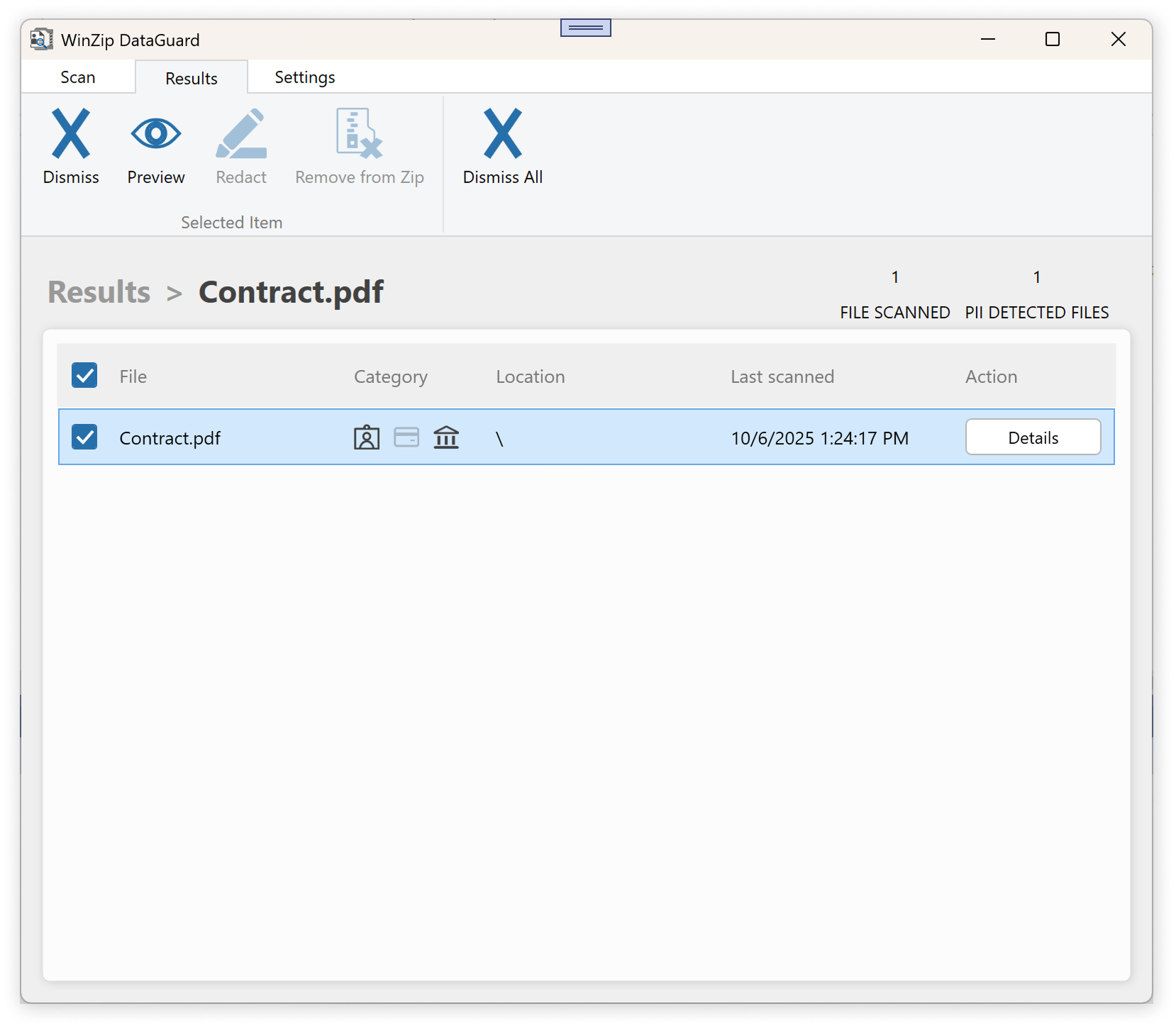Toggle the select-all checkbox in table header

[x=84, y=376]
